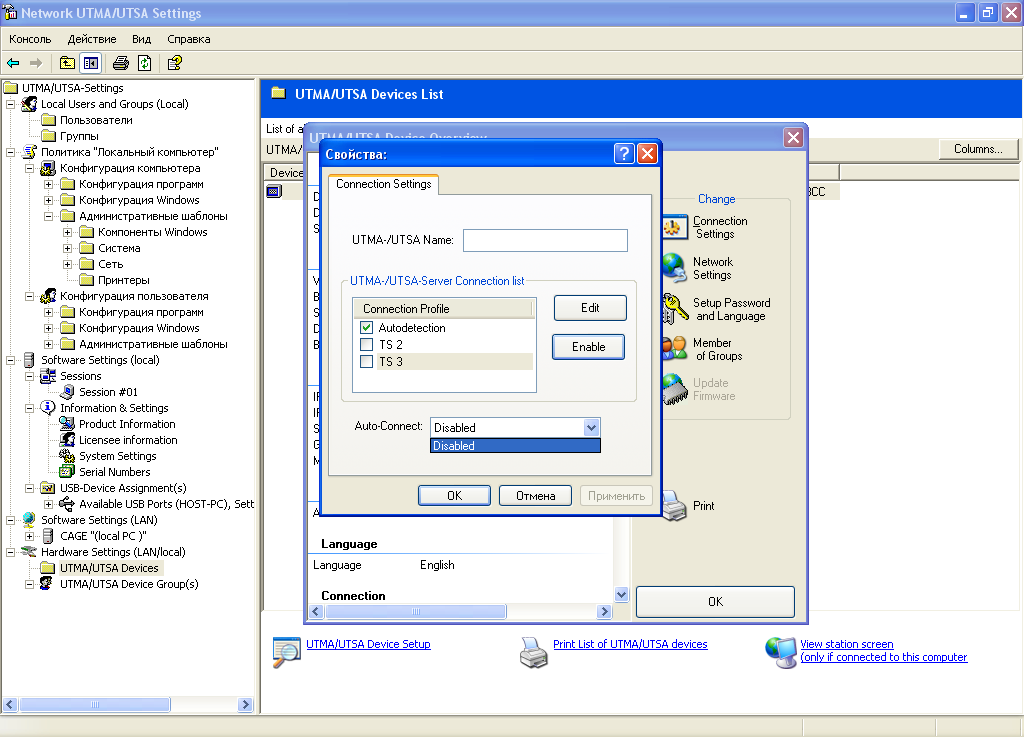The width and height of the screenshot is (1024, 737).
Task: Click the horizontal scrollbar thumb in Device Overview
Action: click(416, 612)
